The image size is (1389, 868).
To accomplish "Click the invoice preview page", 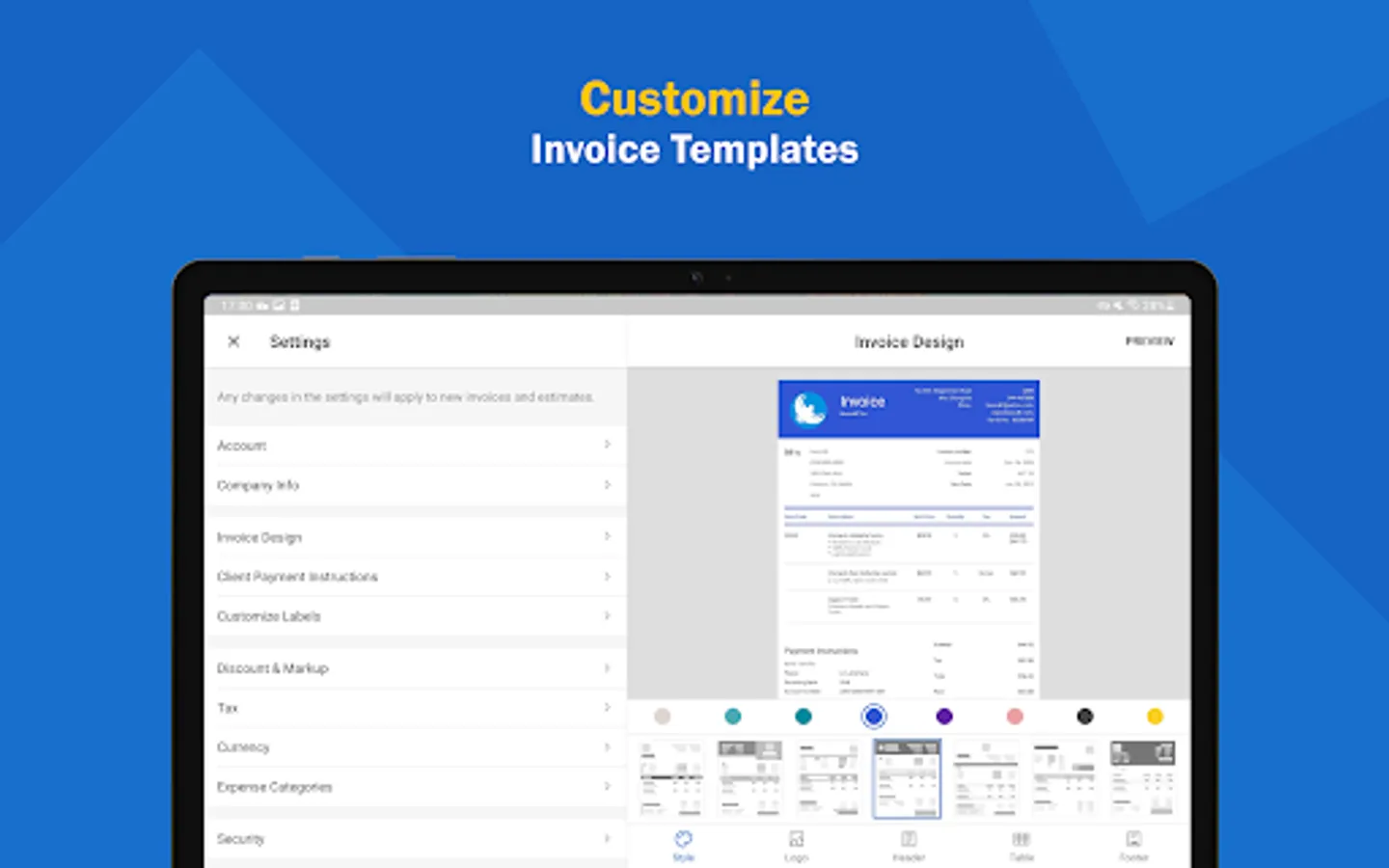I will [x=909, y=539].
